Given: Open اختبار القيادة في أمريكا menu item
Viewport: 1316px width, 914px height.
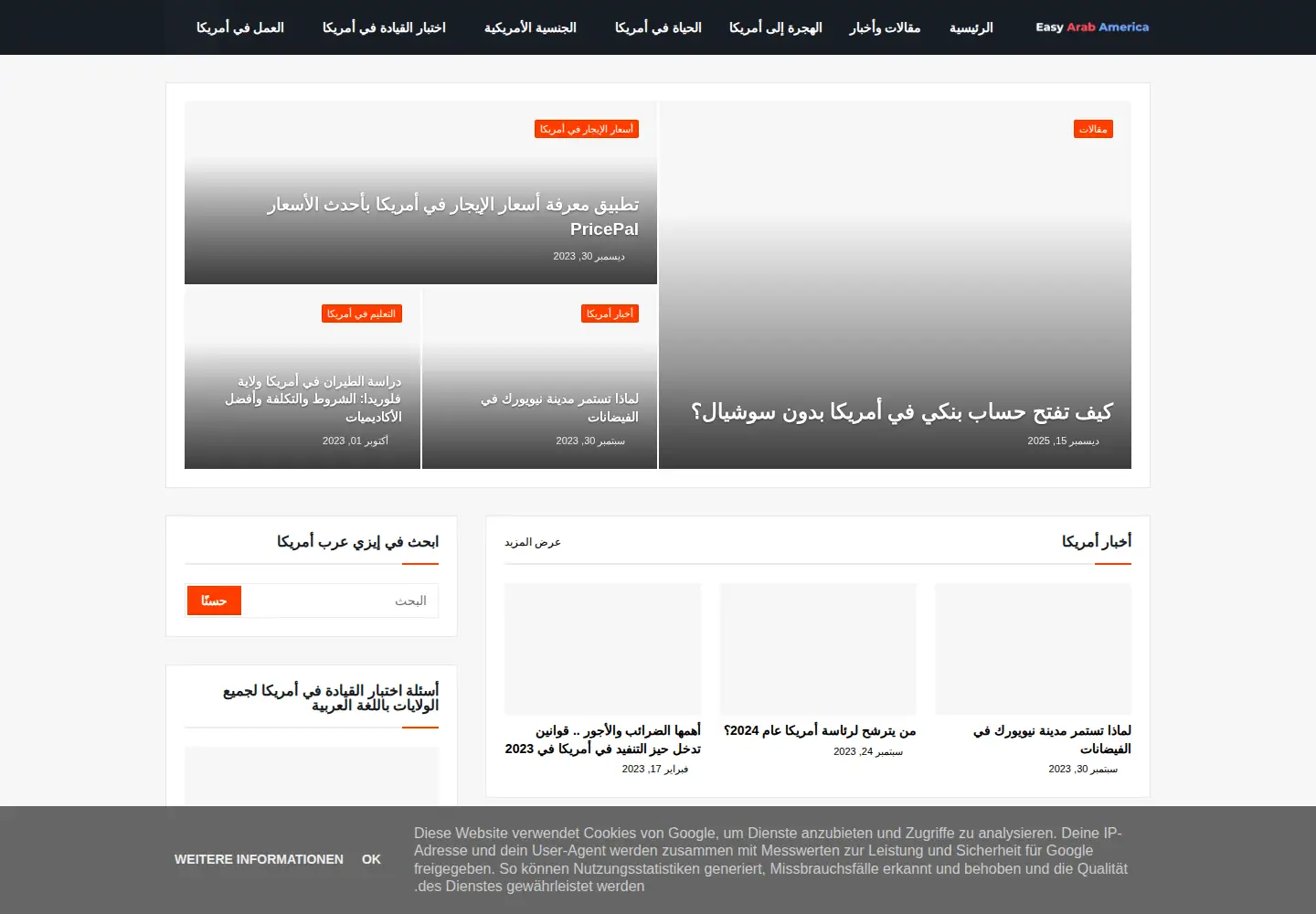Looking at the screenshot, I should pyautogui.click(x=384, y=27).
